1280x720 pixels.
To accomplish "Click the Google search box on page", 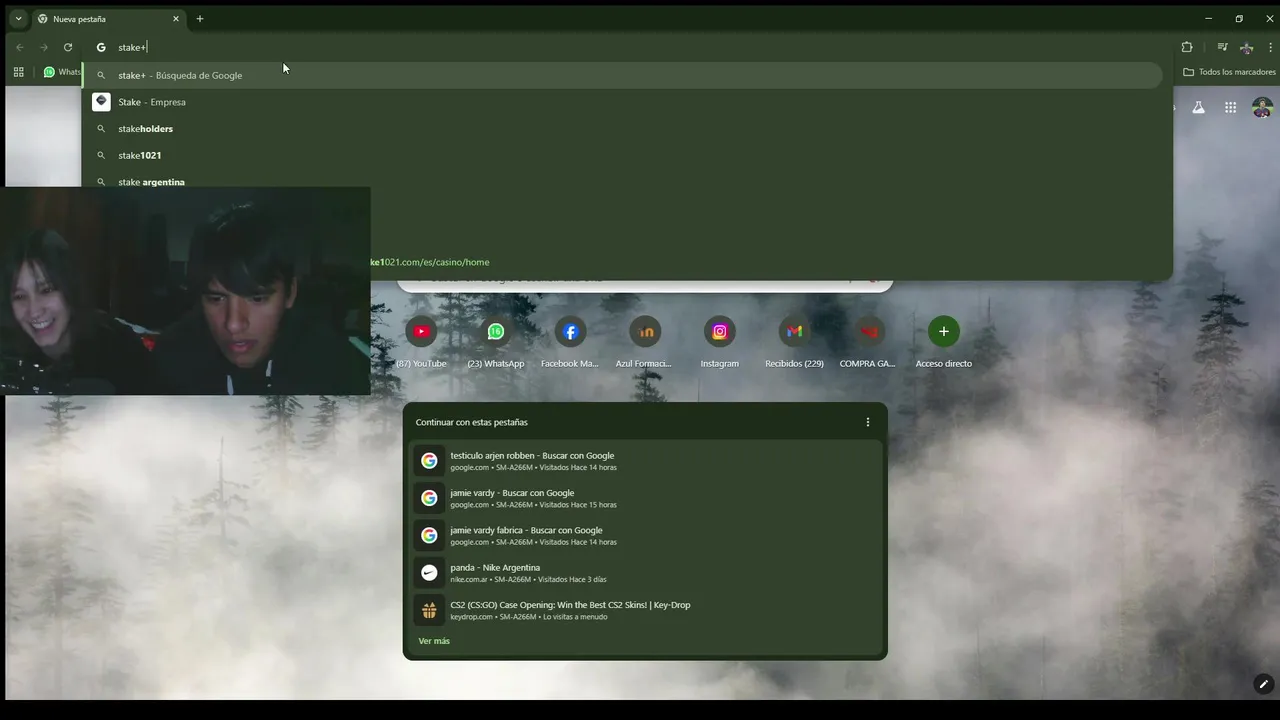I will coord(645,284).
